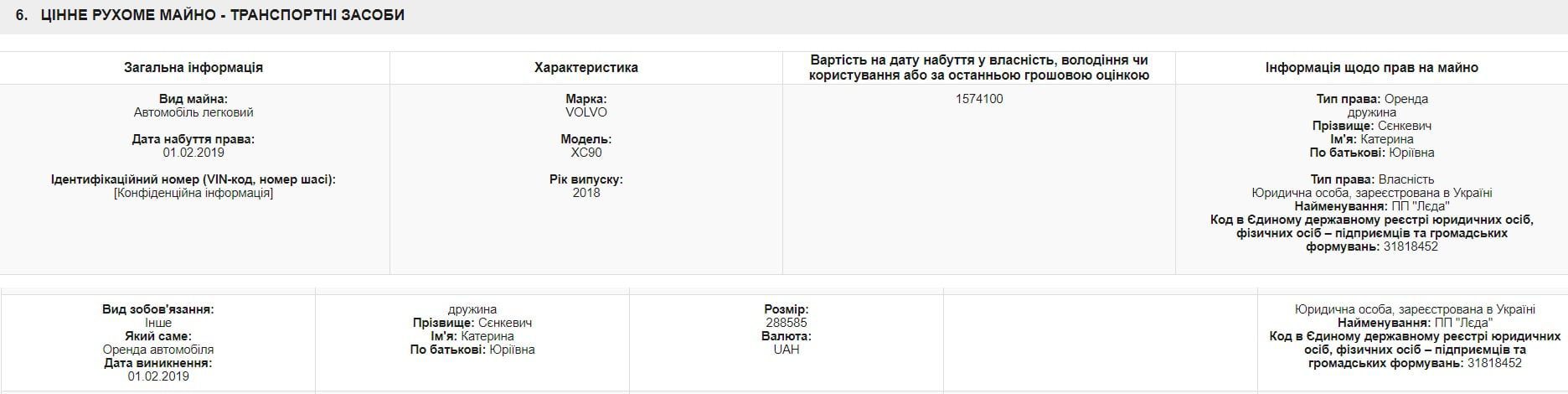Click the 1574100 cost value
Screen dimensions: 1568x394
coord(979,99)
